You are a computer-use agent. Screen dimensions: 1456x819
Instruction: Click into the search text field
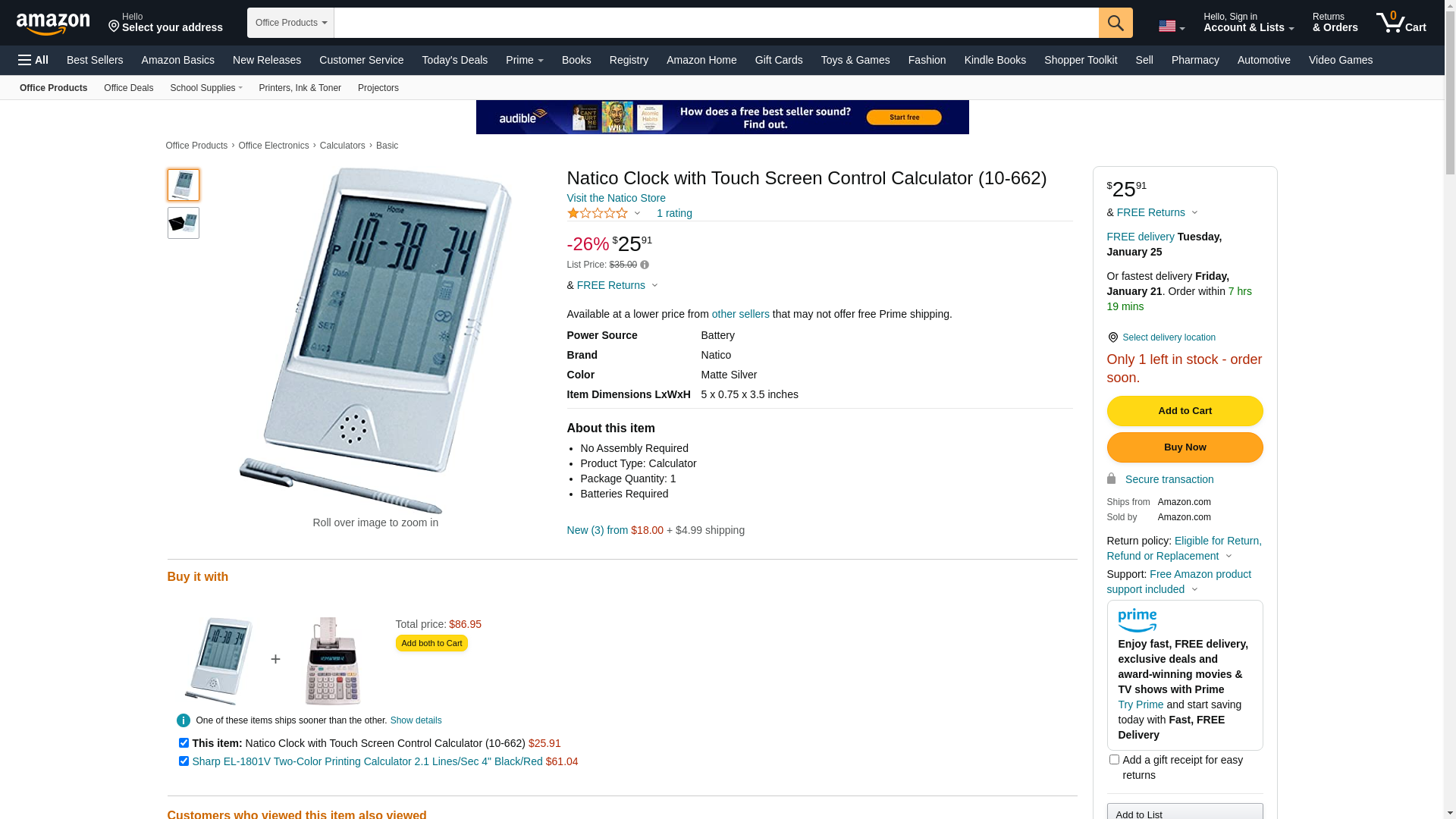[x=716, y=23]
